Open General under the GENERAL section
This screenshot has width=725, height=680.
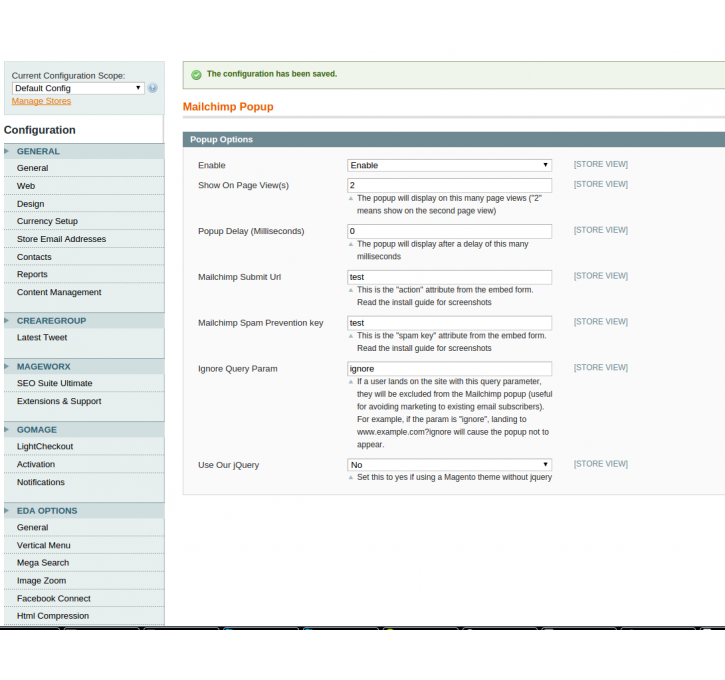84,168
